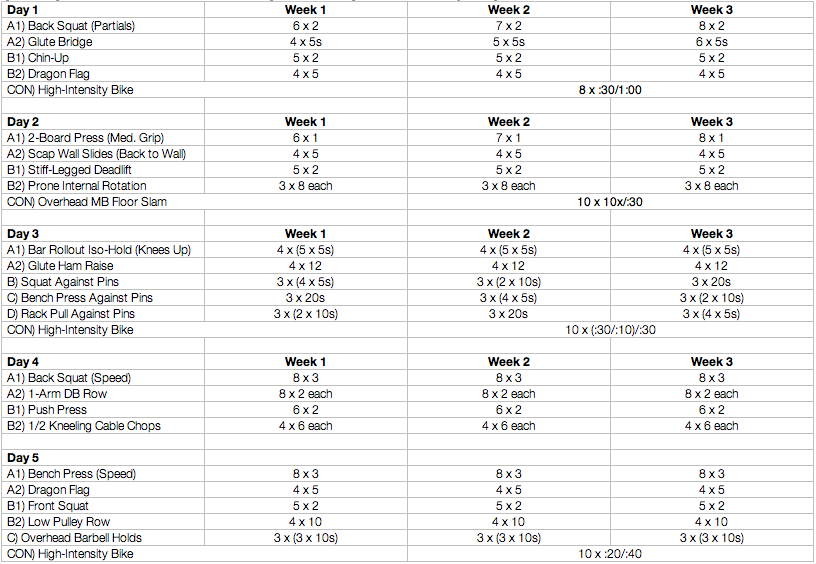The image size is (816, 564).
Task: Select the Bar Rollout Iso-Hold (Knees Up) cell
Action: tap(103, 250)
